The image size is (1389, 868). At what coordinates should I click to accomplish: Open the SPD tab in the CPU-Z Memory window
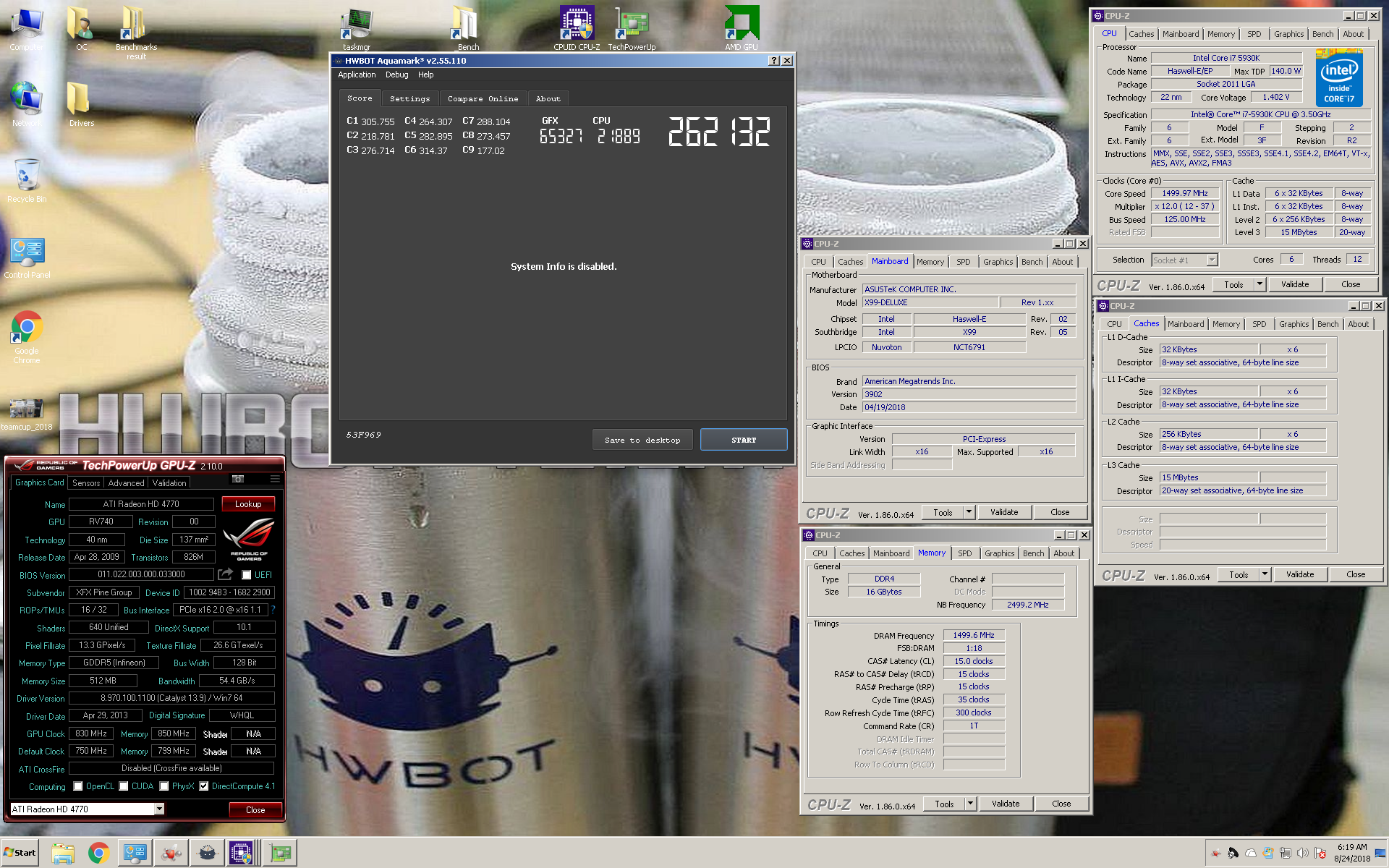click(965, 553)
